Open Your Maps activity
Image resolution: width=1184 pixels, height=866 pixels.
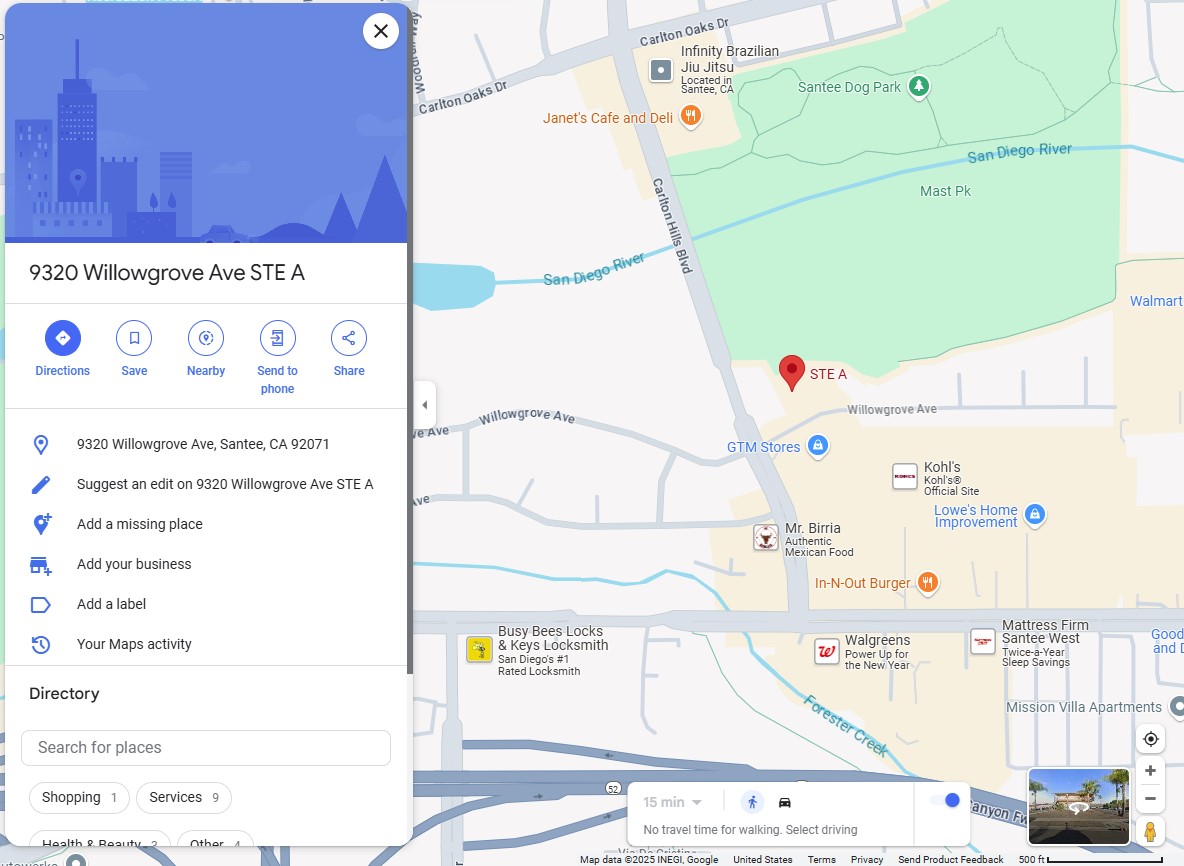click(134, 645)
